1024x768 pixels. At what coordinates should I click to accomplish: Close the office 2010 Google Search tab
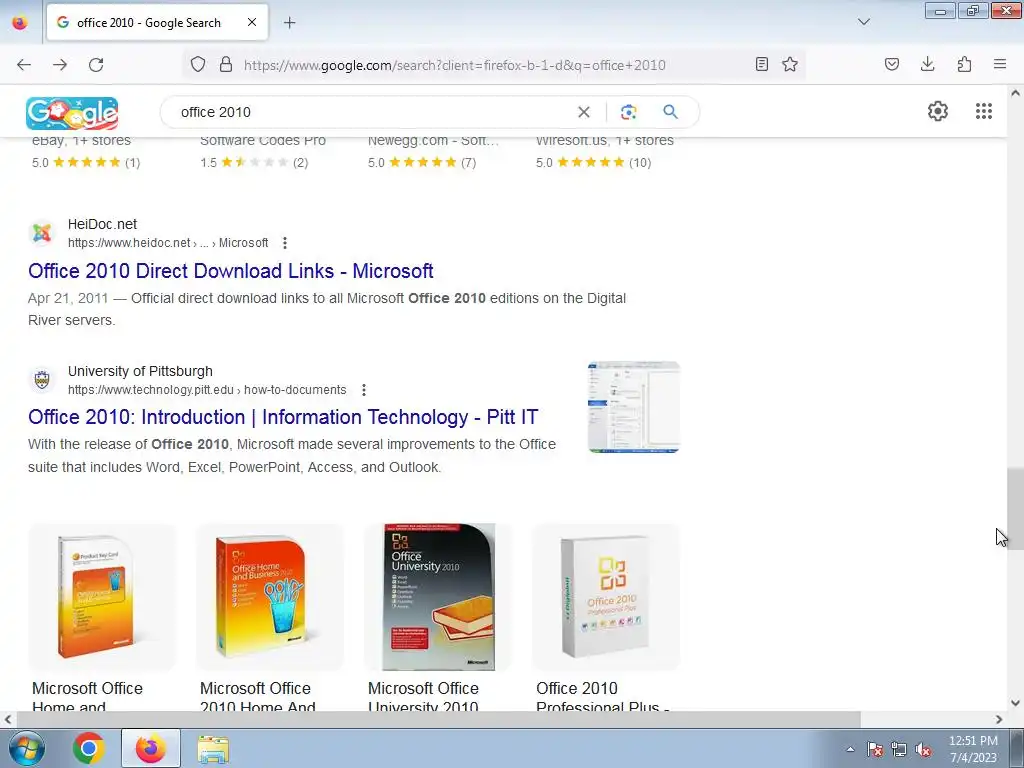(x=252, y=22)
